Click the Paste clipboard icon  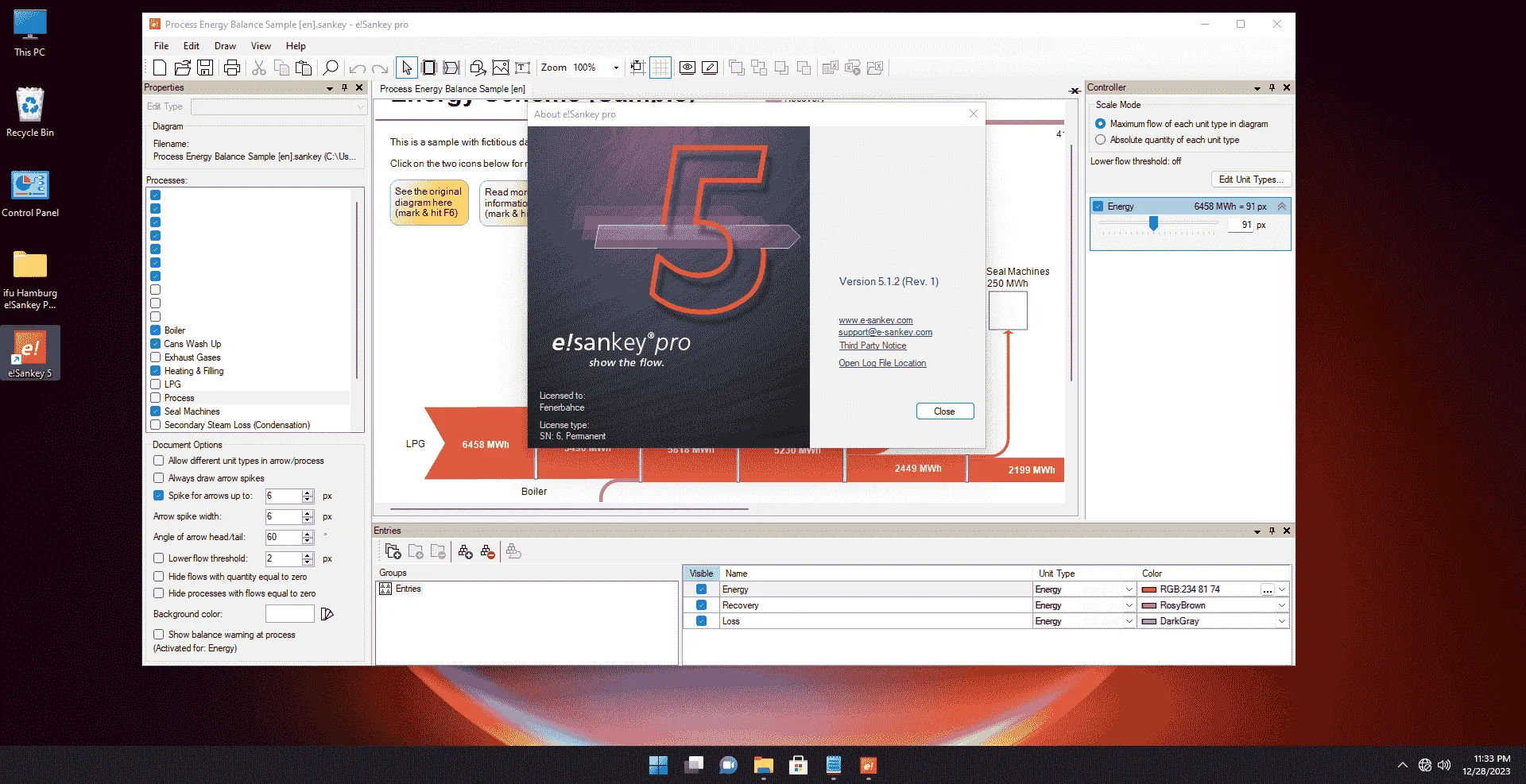304,68
